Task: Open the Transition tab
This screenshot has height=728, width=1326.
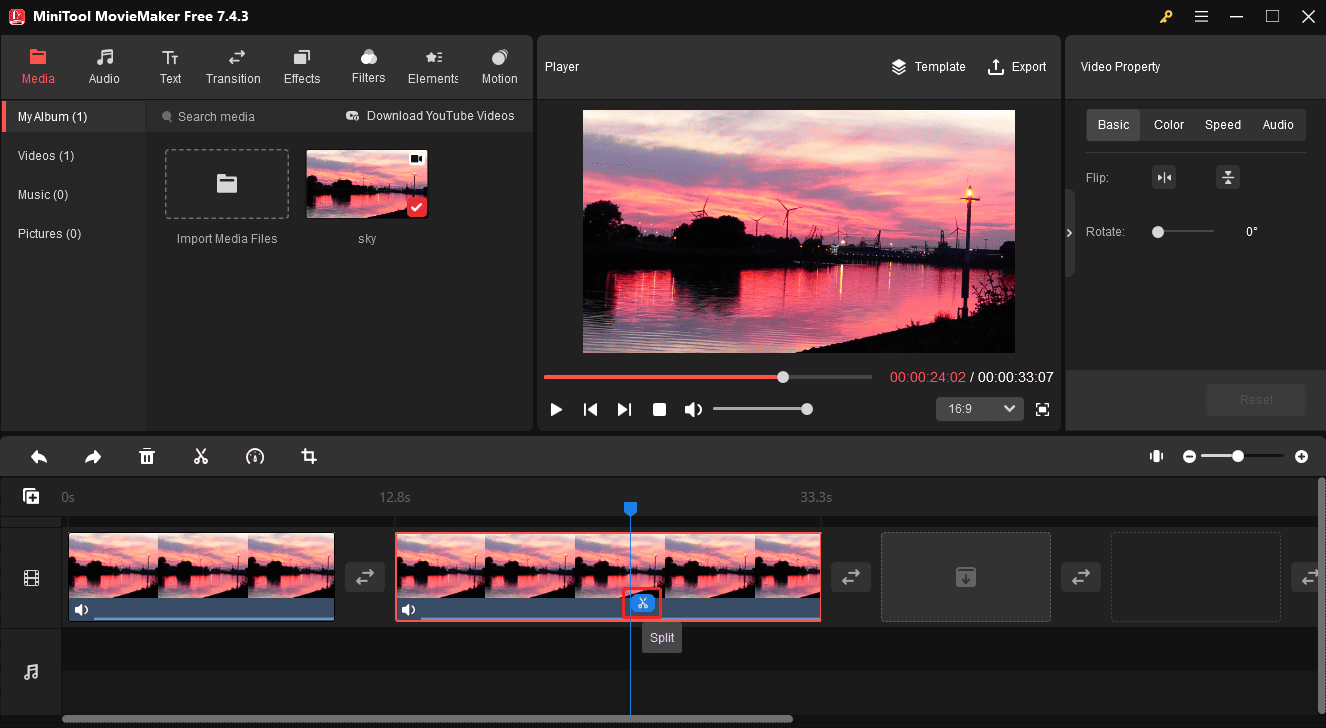Action: pyautogui.click(x=233, y=67)
